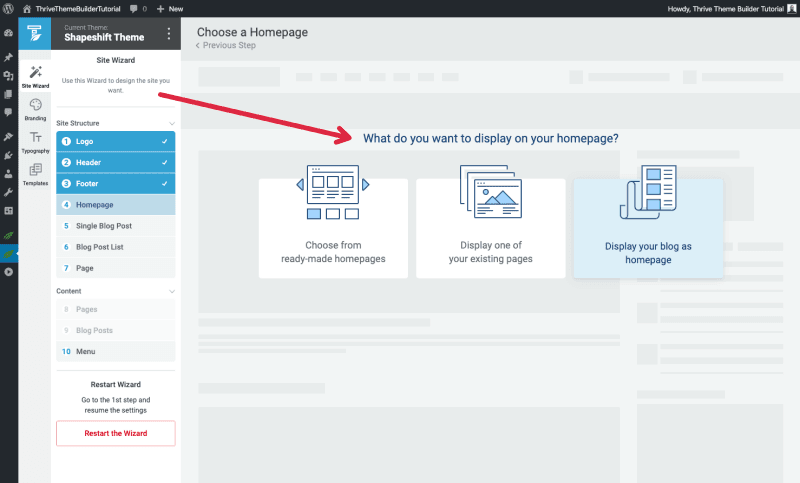Collapse the Site Structure section

171,123
